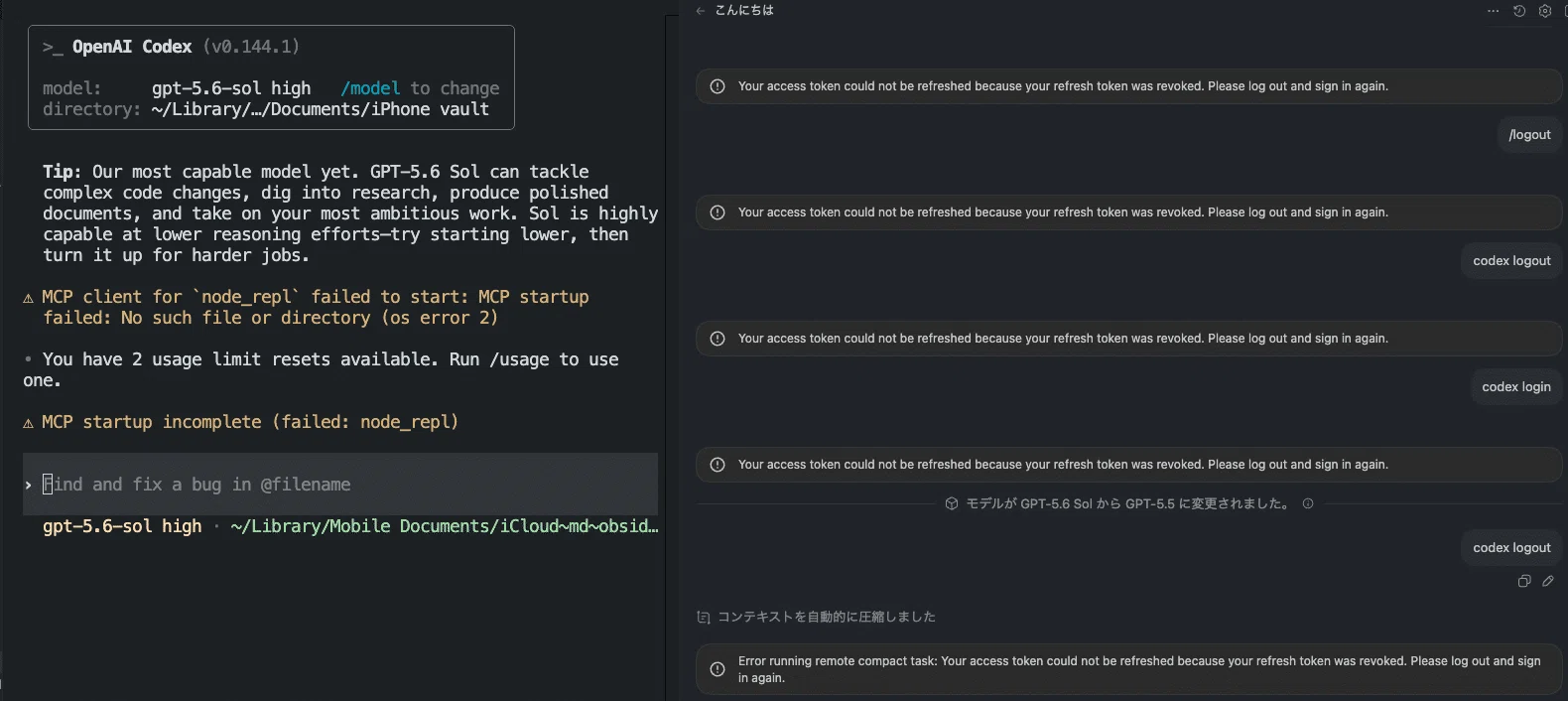Click the 'codex login' message bubble

click(1516, 387)
